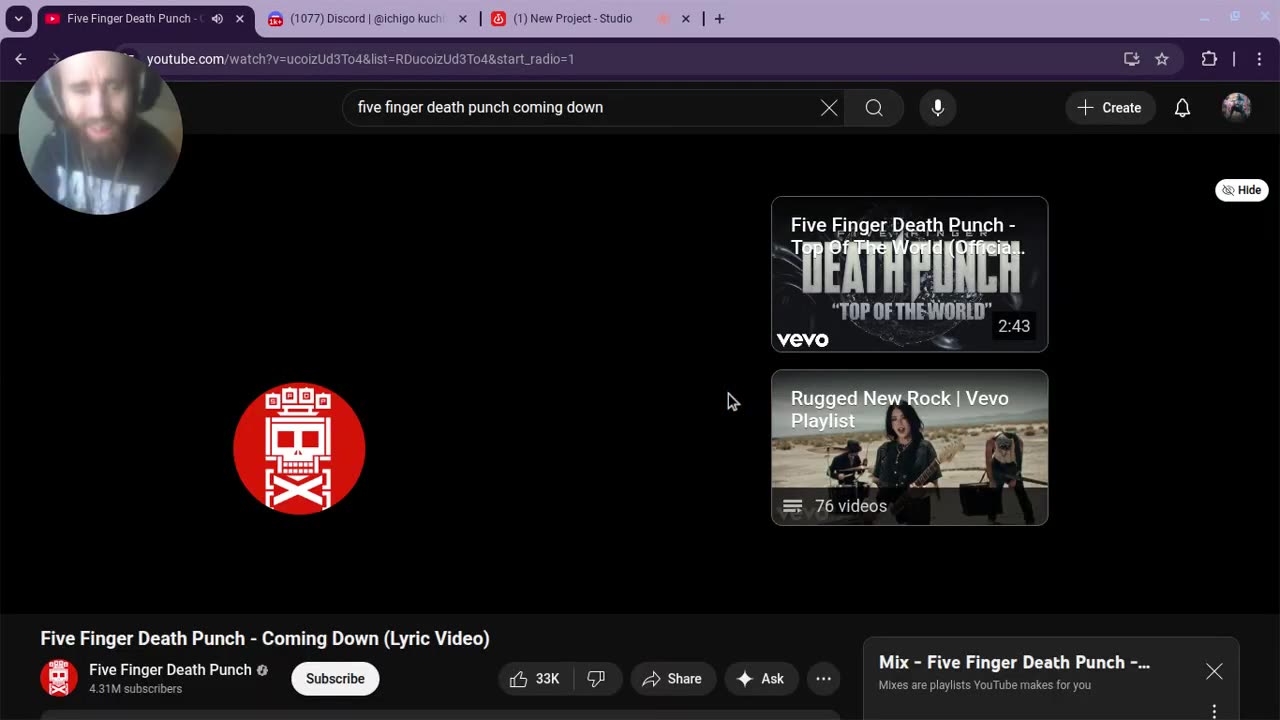Viewport: 1280px width, 720px height.
Task: Go back using the browser back arrow
Action: click(x=21, y=59)
